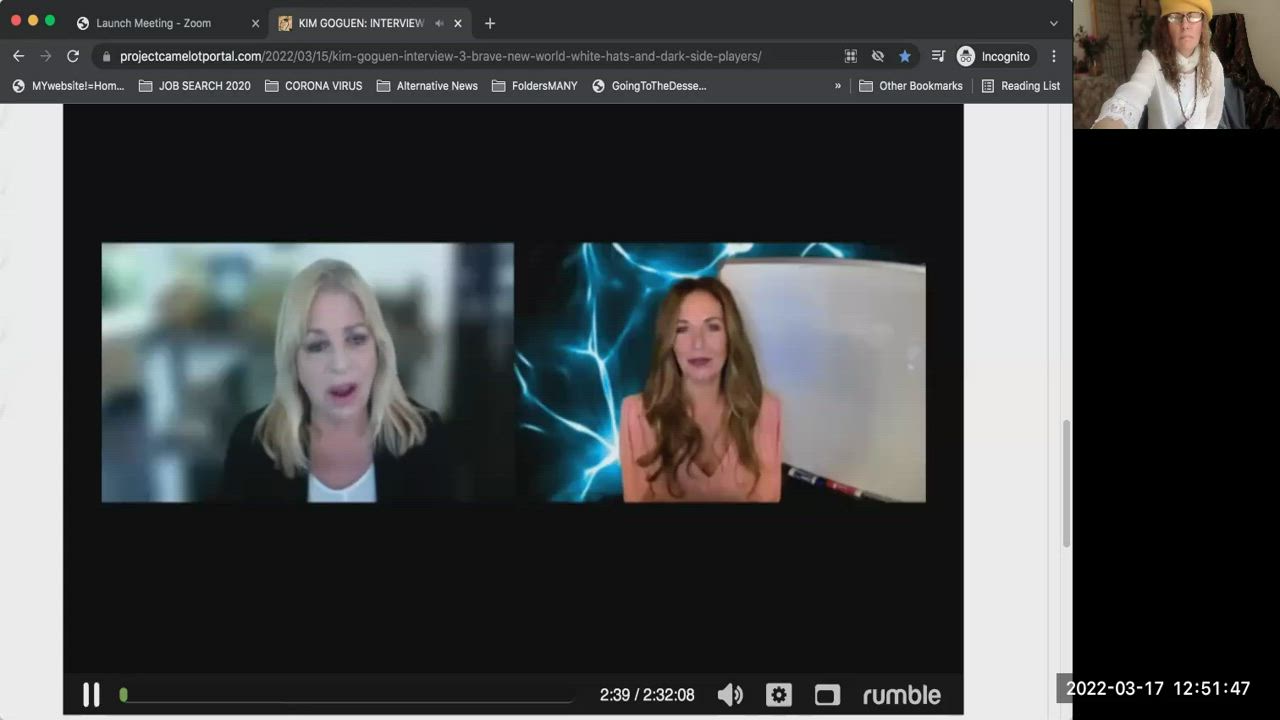Toggle theater mode in the video player

coord(827,695)
